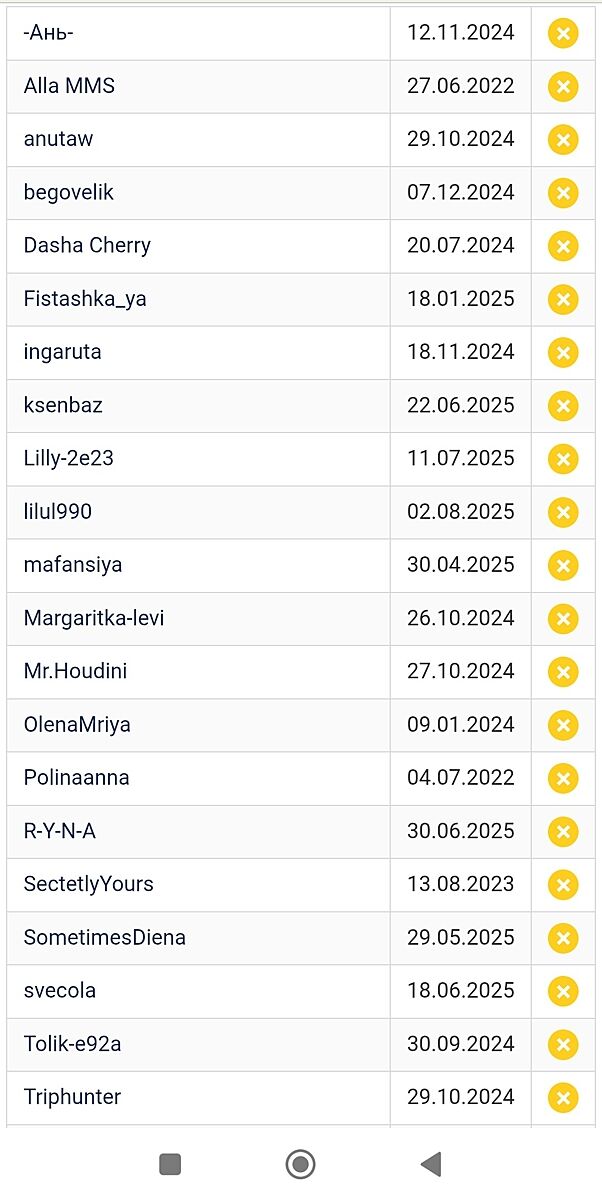Viewport: 602px width, 1200px height.
Task: Tap the Android Recent apps square button
Action: click(x=170, y=1164)
